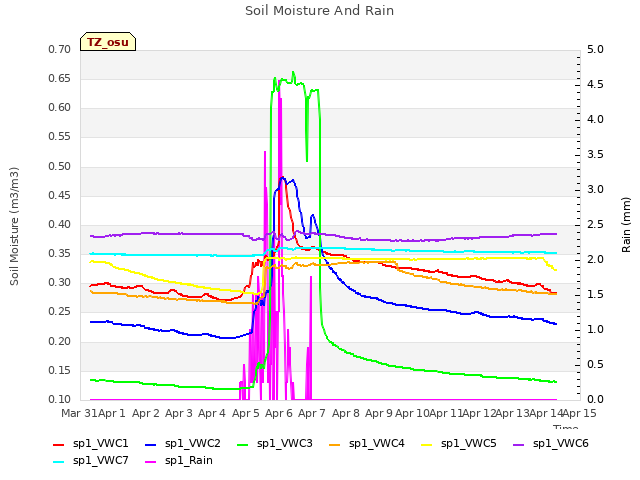Click the orange sp1_VWC4 legend swatch

(x=335, y=444)
